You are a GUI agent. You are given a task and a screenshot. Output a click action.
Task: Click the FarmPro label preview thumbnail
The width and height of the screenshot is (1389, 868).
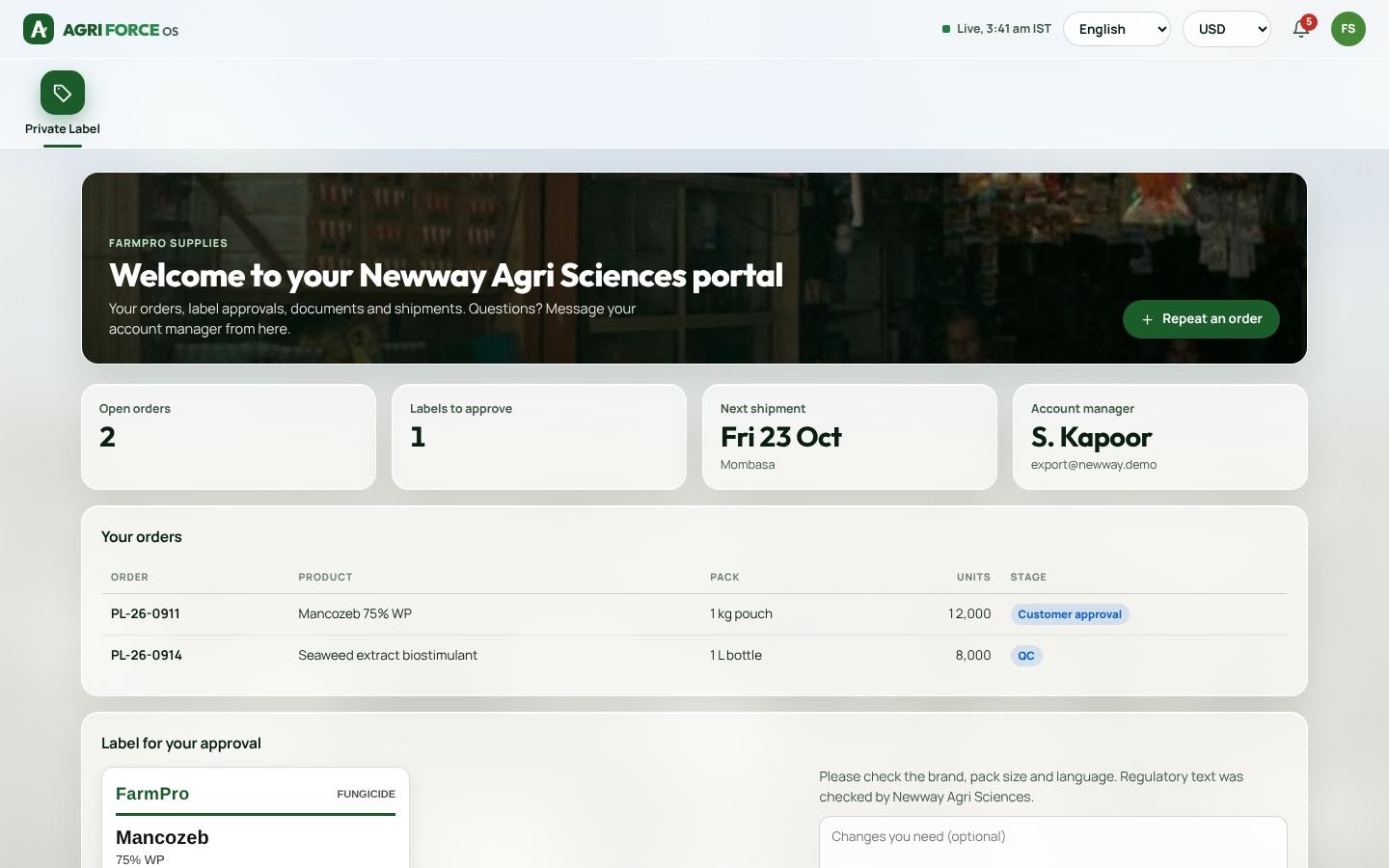[256, 818]
